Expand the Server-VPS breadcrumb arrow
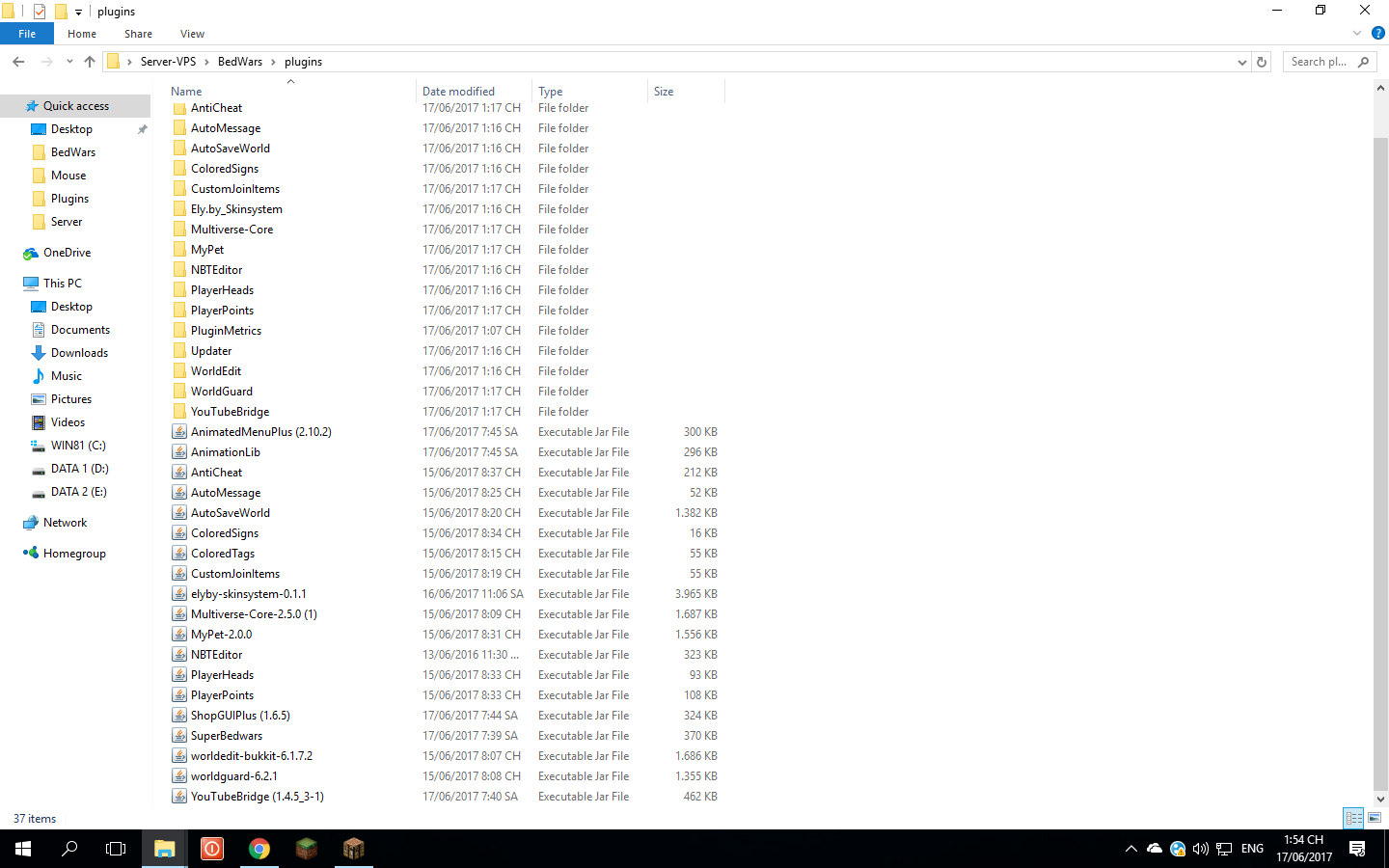Screen dimensions: 1389x868 tap(206, 62)
